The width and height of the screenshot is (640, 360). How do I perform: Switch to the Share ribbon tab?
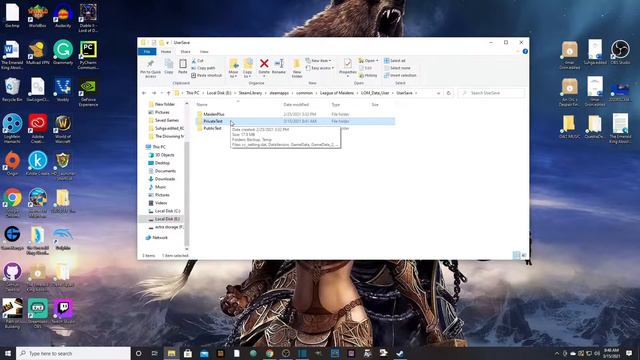coord(185,51)
